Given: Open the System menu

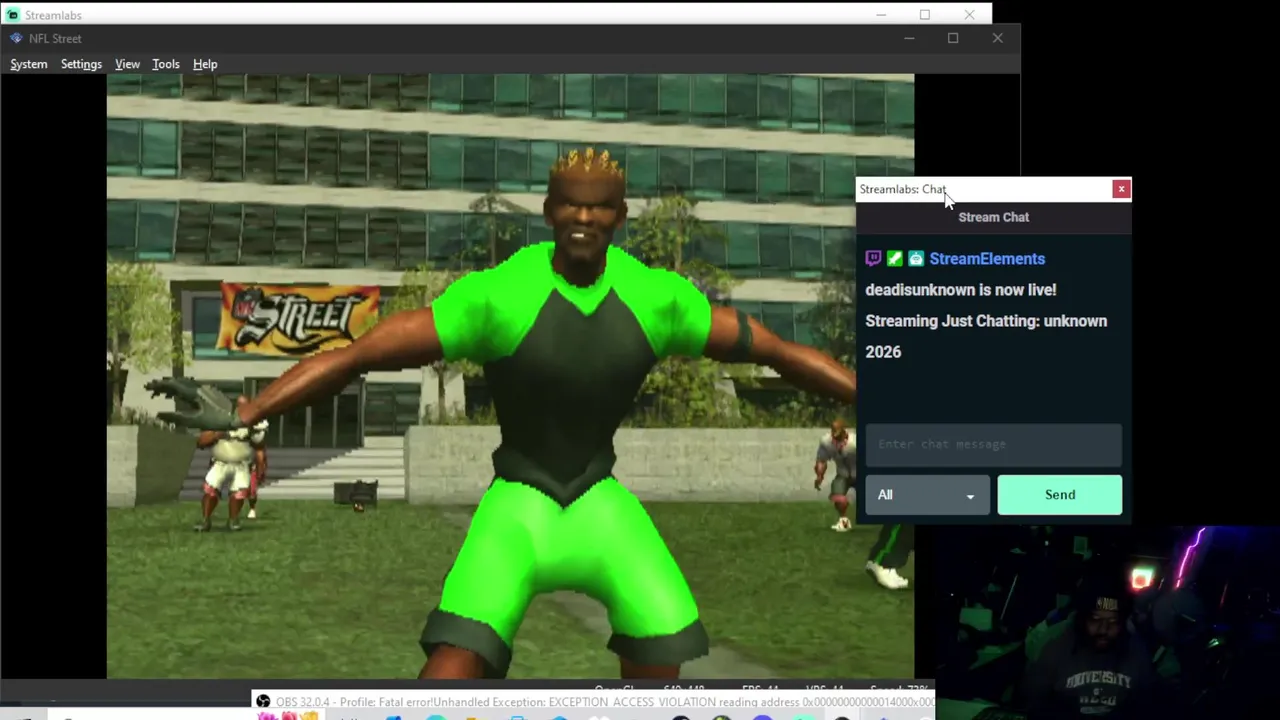Looking at the screenshot, I should [x=29, y=64].
